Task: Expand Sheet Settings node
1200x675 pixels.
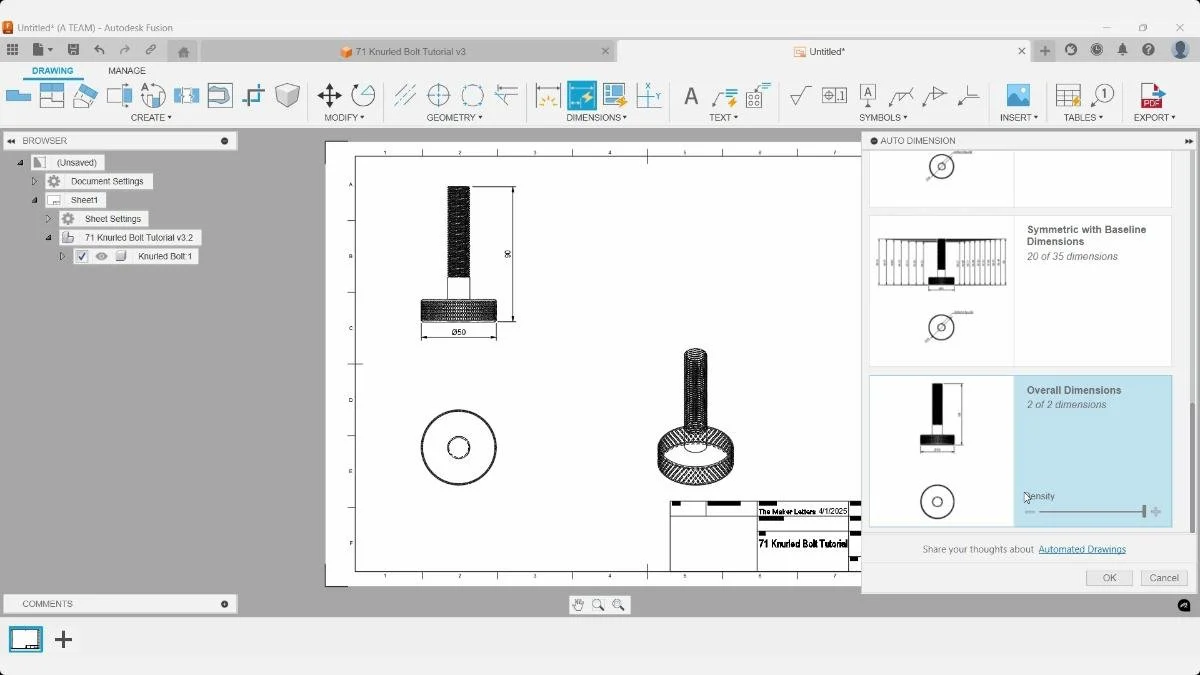Action: [x=48, y=219]
